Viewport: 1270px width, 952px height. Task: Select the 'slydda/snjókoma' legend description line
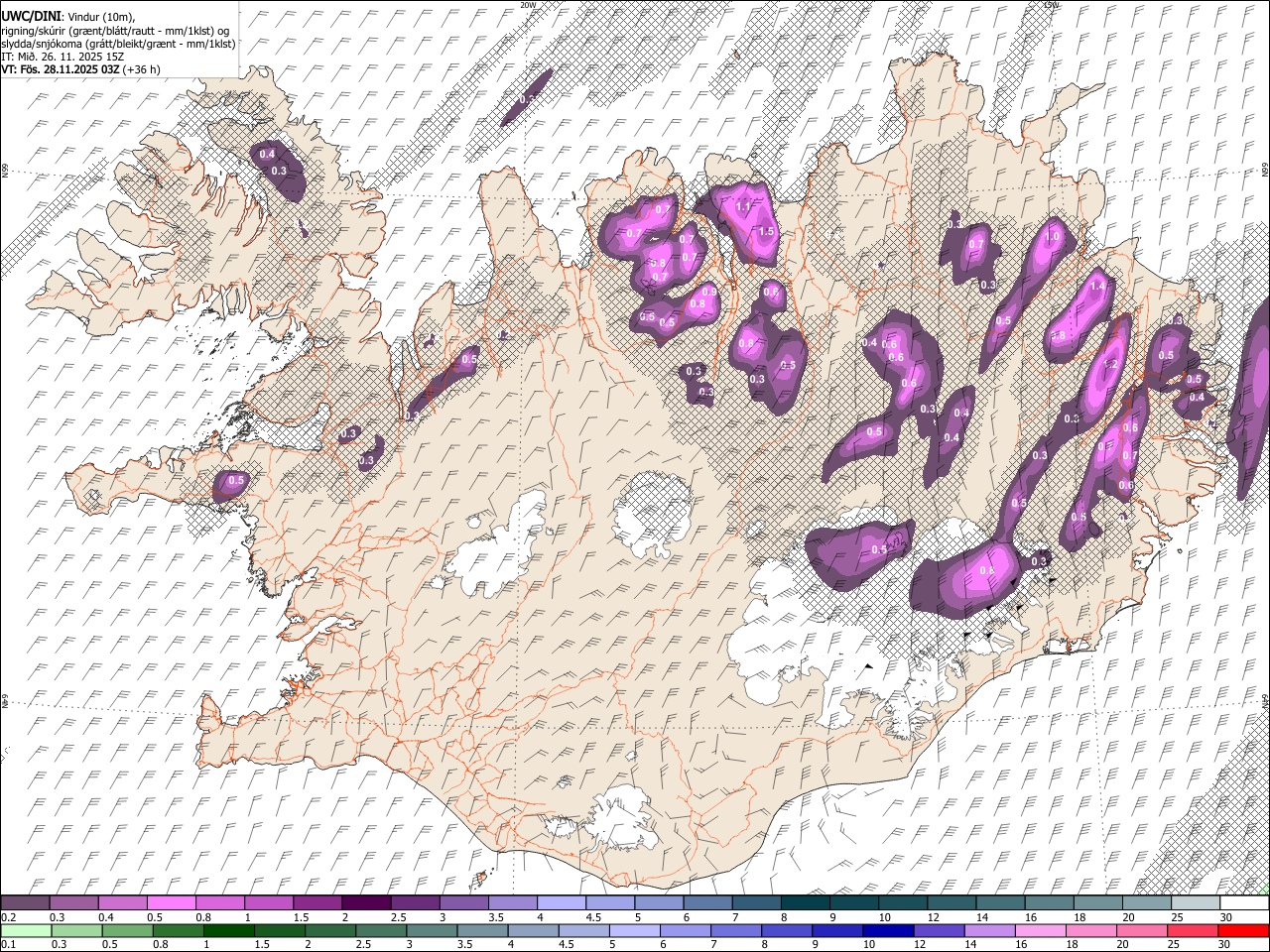pos(118,43)
